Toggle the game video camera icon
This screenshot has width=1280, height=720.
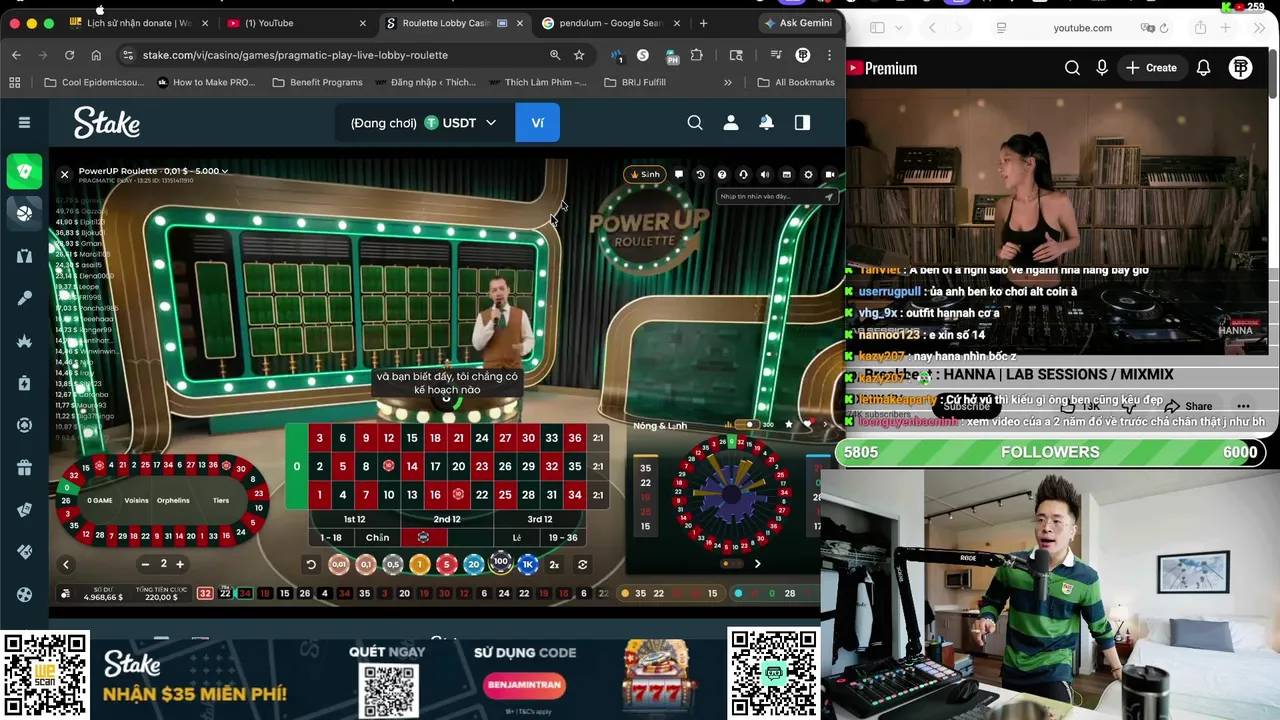click(830, 174)
